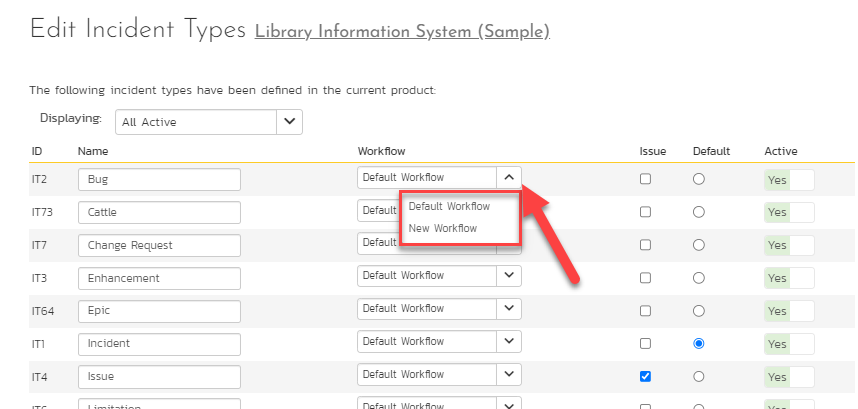858x409 pixels.
Task: Expand the Issue row workflow dropdown
Action: [x=508, y=375]
